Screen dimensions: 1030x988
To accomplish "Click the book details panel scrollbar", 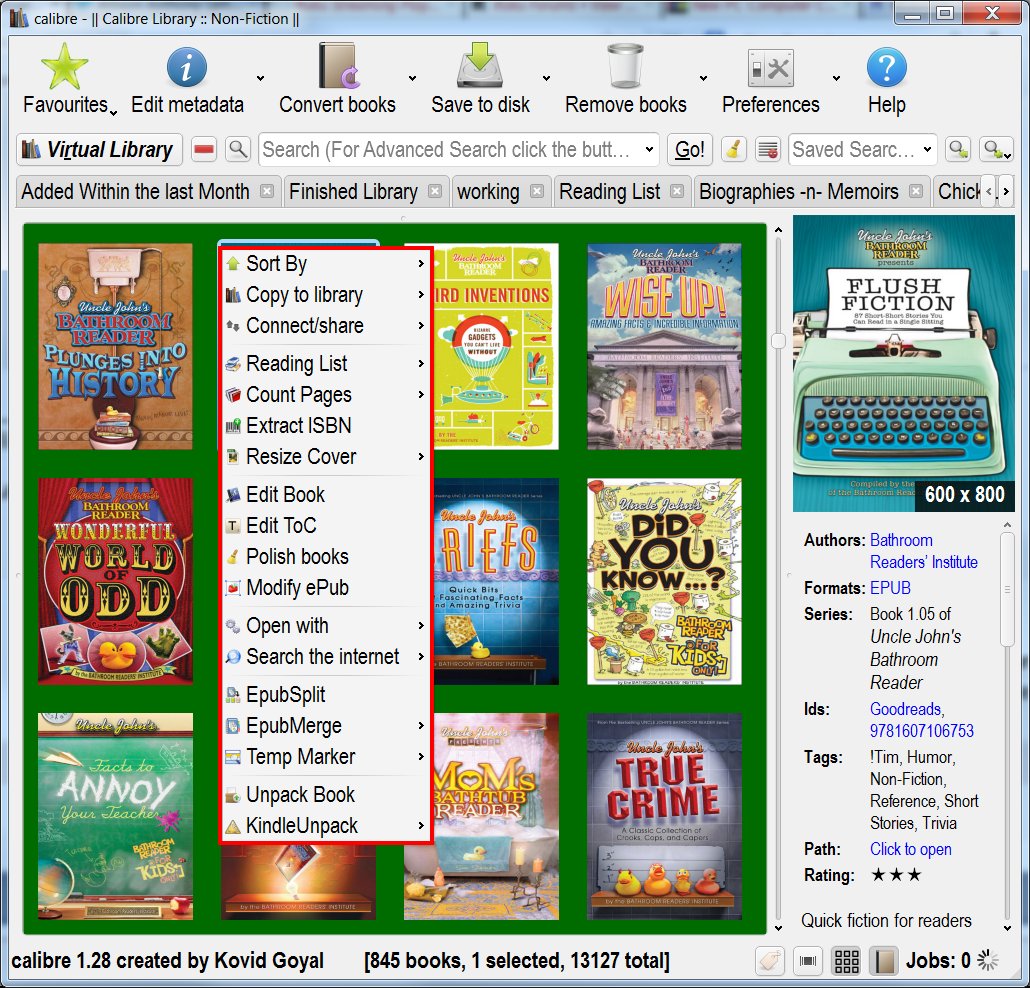I will coord(1006,591).
